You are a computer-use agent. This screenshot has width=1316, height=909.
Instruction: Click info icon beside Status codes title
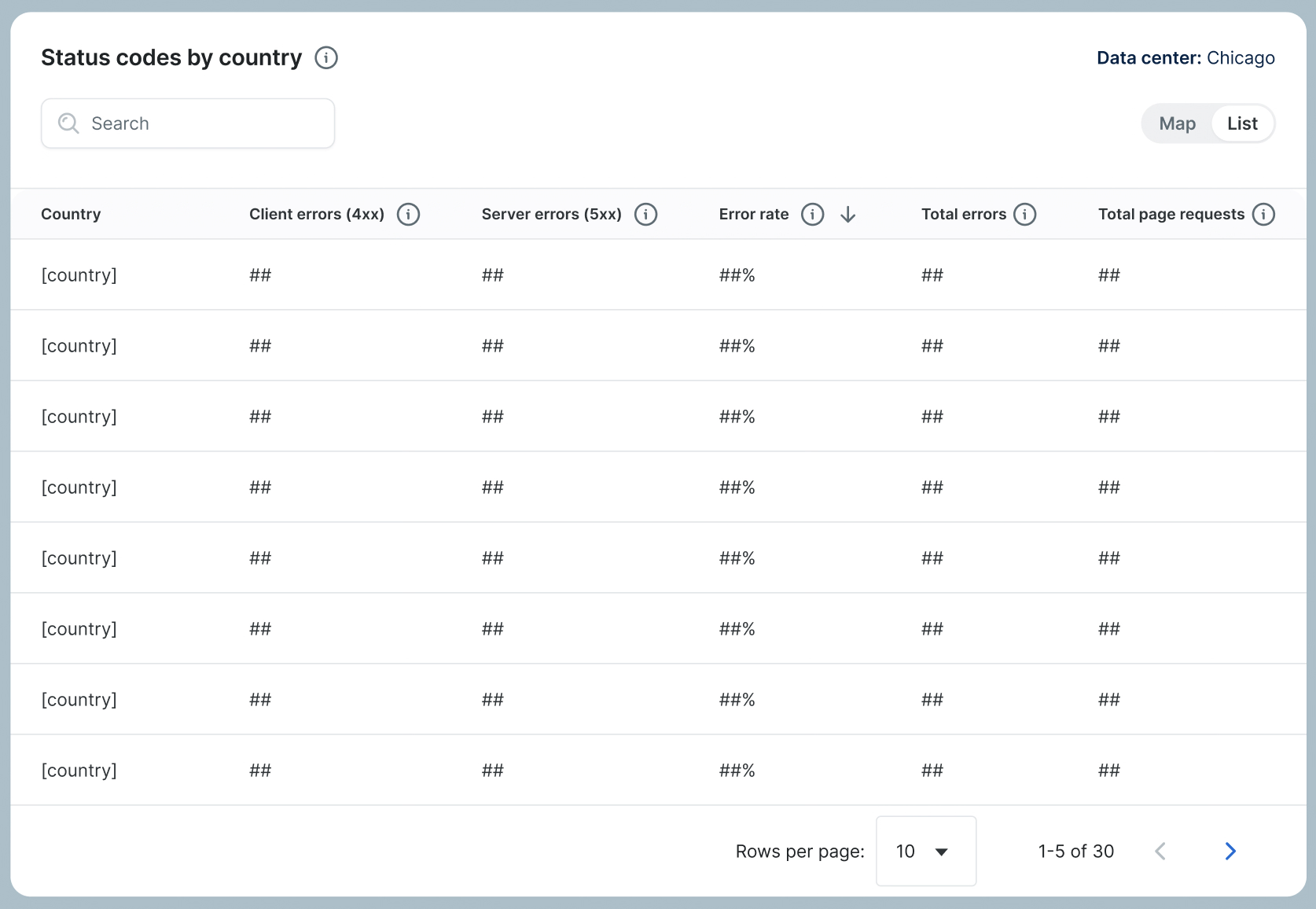pos(326,58)
